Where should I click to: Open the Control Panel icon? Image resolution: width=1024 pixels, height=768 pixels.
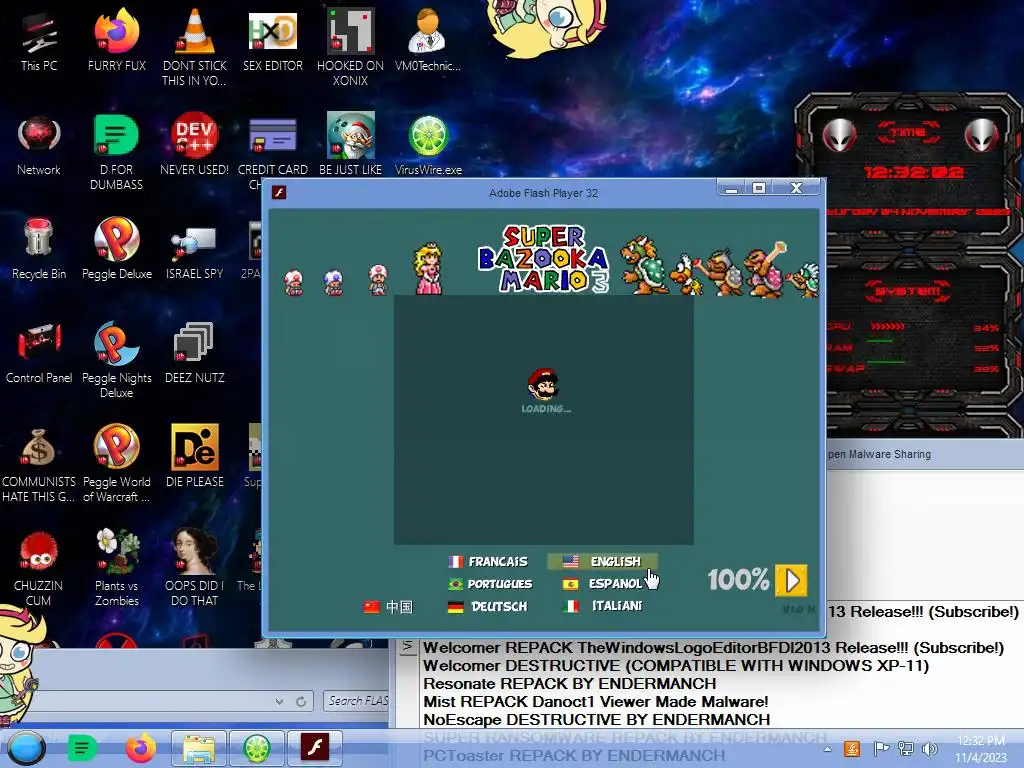point(39,353)
